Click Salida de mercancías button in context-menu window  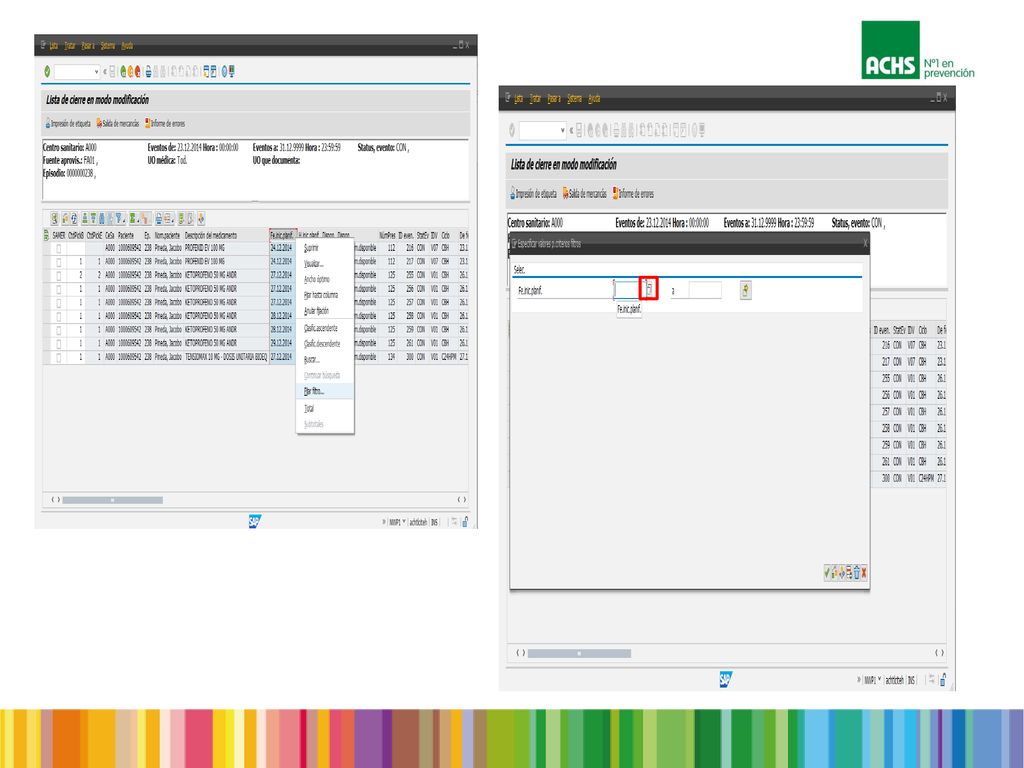pyautogui.click(x=118, y=123)
